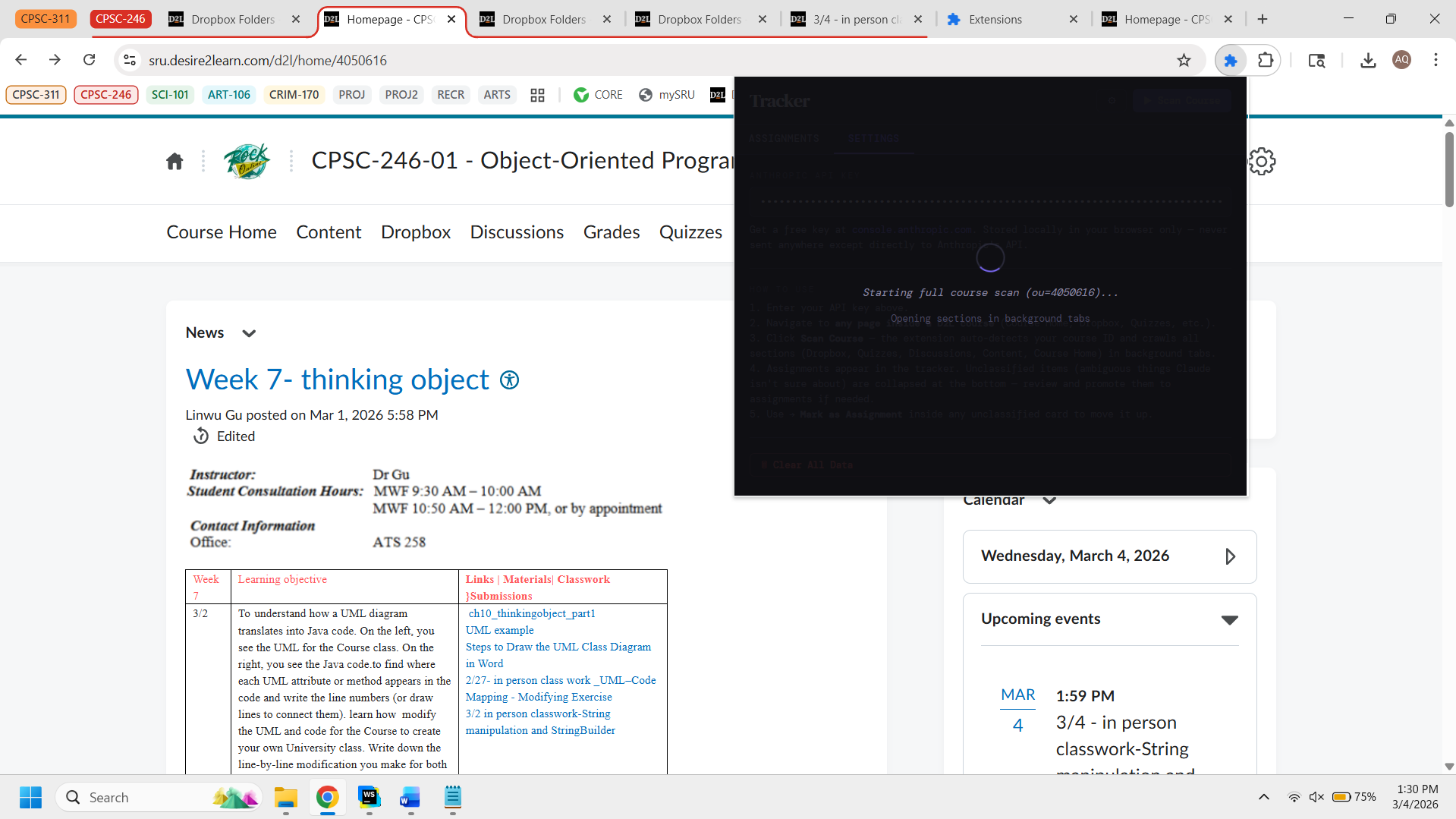
Task: Open the Dropbox course navigation item
Action: (415, 232)
